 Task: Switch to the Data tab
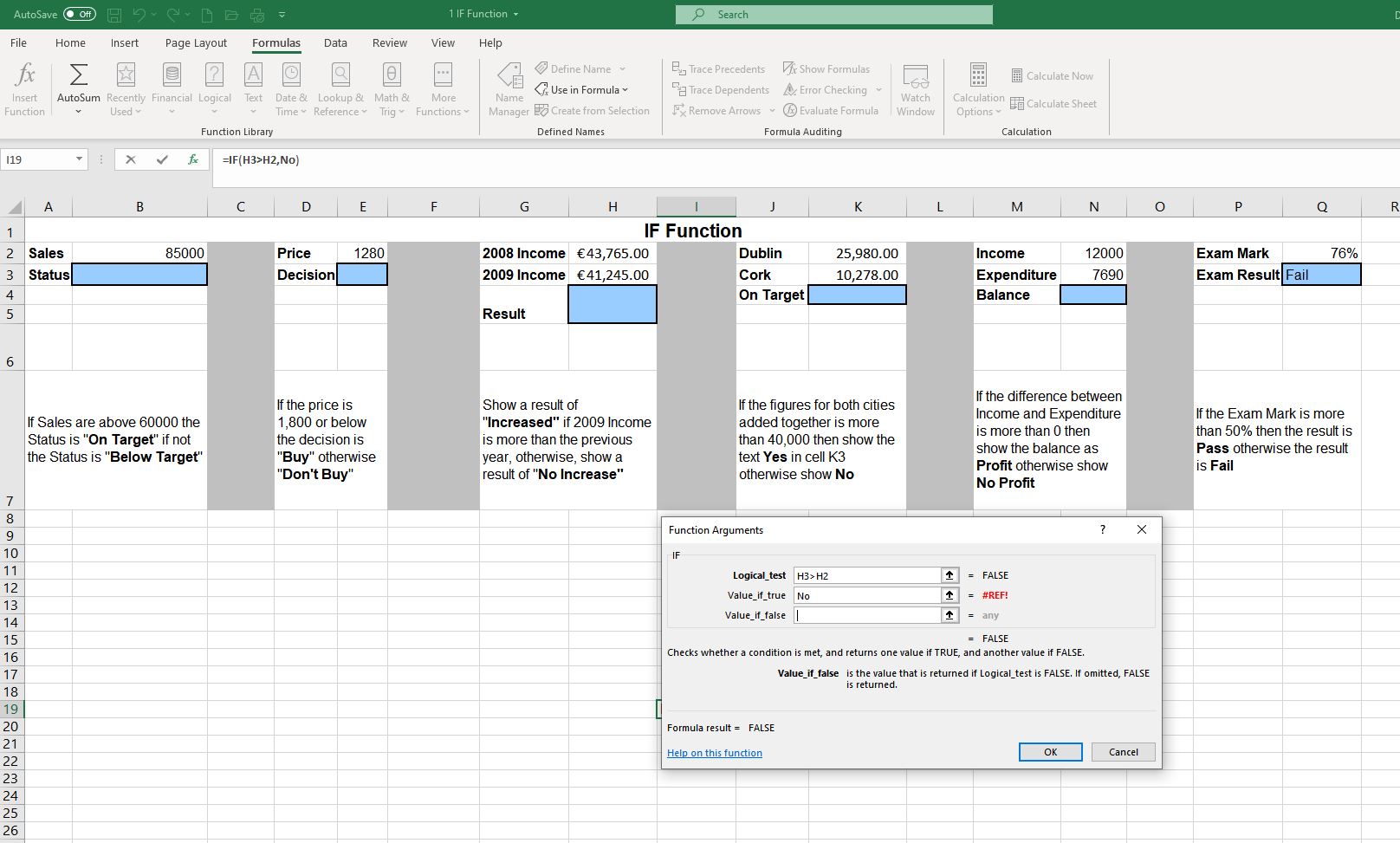(334, 42)
